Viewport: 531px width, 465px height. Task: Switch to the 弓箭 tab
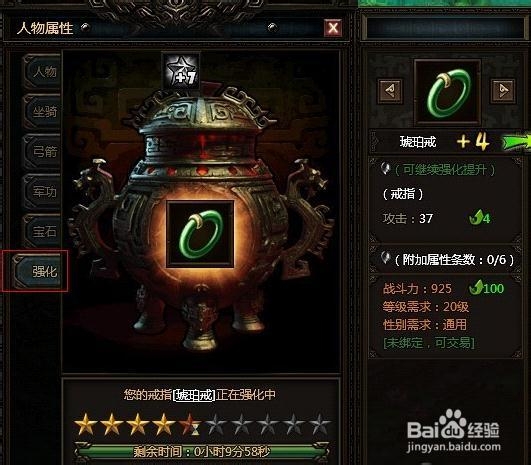(x=44, y=152)
